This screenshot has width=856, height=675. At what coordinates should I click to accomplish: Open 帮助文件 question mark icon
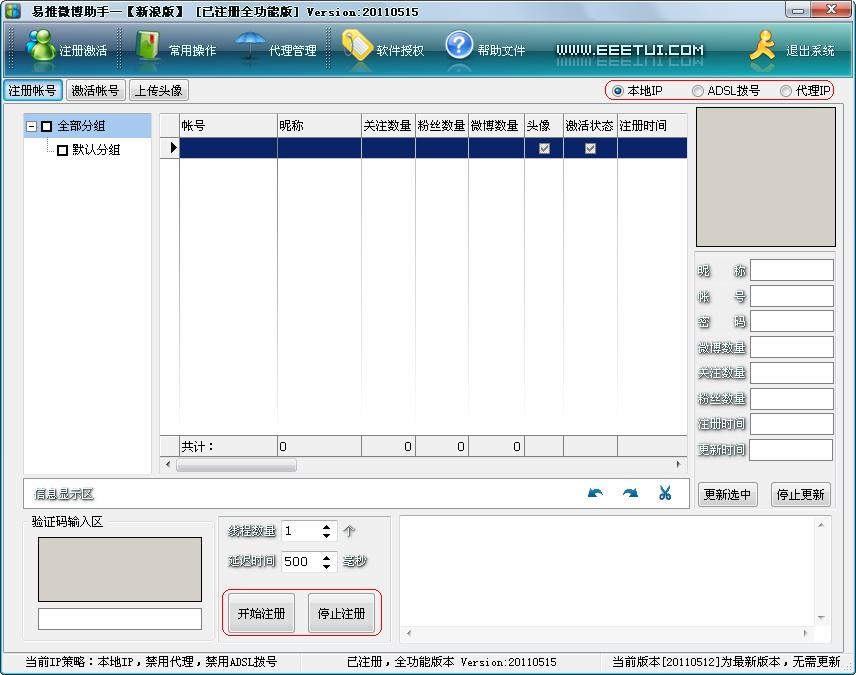[x=459, y=45]
